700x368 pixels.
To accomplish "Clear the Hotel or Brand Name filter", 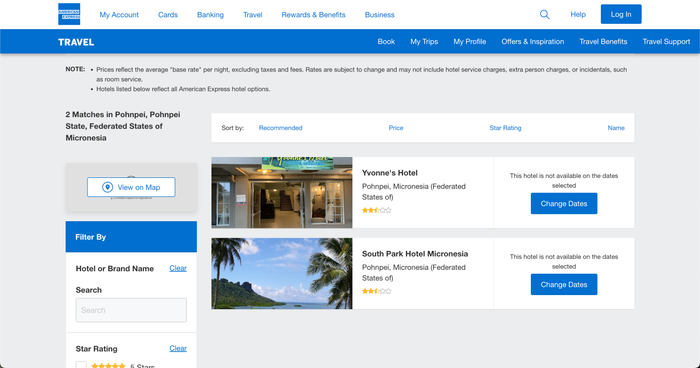I will point(178,268).
